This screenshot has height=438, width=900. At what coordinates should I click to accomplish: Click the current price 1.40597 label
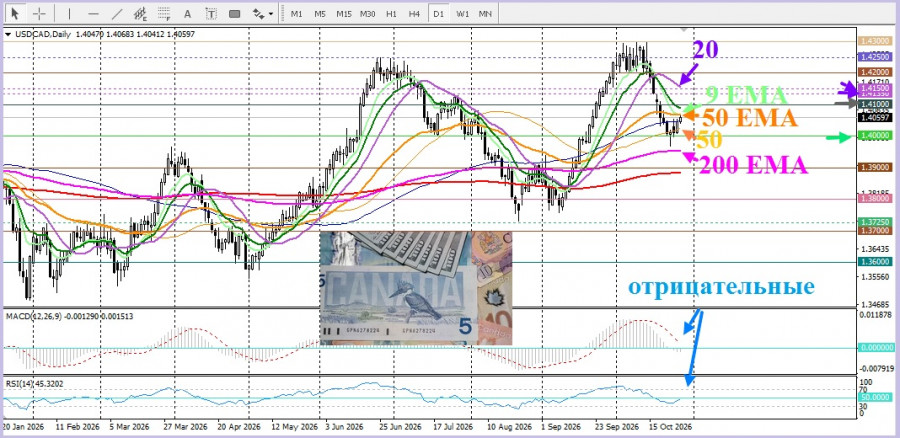(x=874, y=118)
